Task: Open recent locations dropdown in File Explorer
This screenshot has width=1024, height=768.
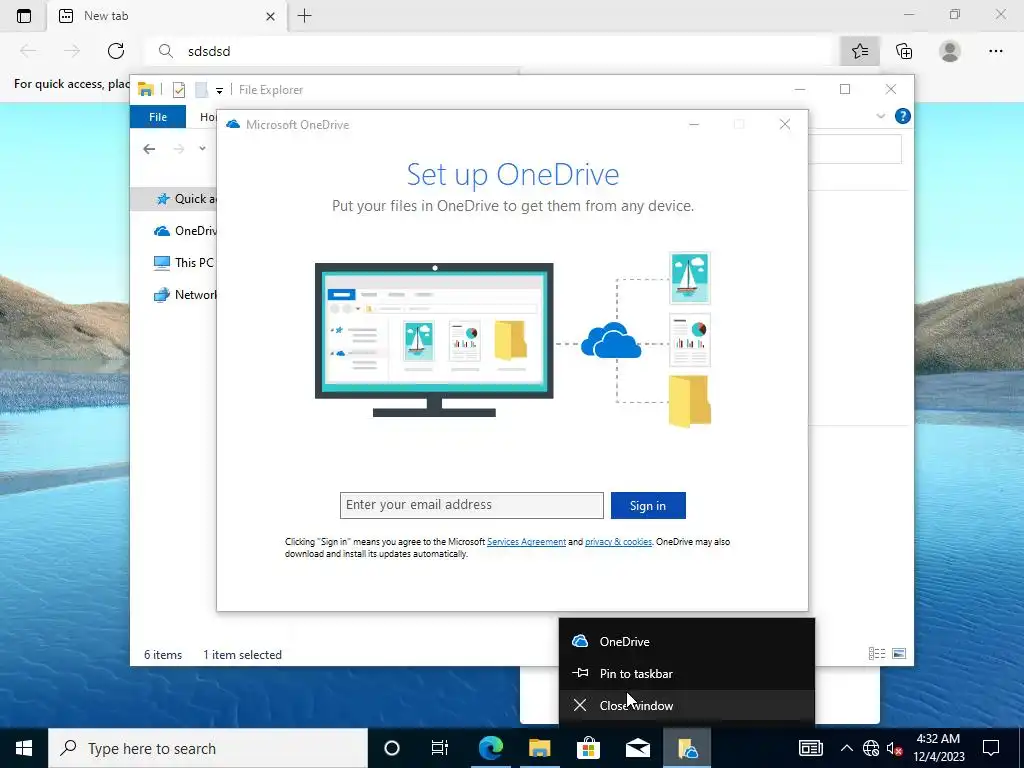Action: click(x=202, y=149)
